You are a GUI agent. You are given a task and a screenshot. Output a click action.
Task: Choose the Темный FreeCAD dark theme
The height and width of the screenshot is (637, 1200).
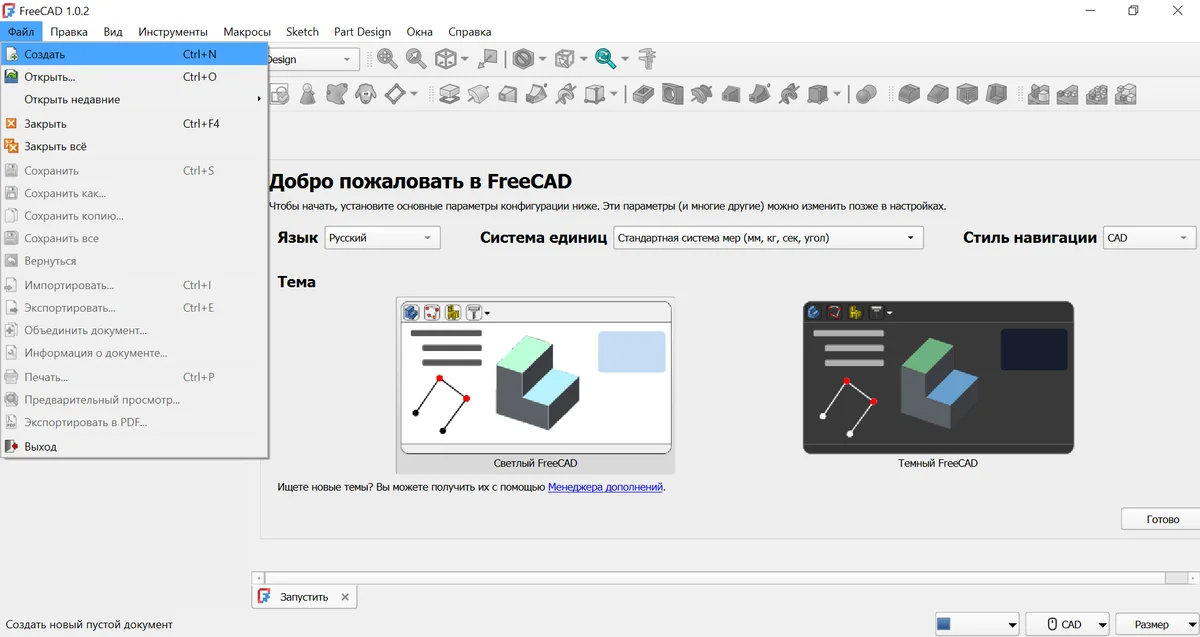click(937, 378)
